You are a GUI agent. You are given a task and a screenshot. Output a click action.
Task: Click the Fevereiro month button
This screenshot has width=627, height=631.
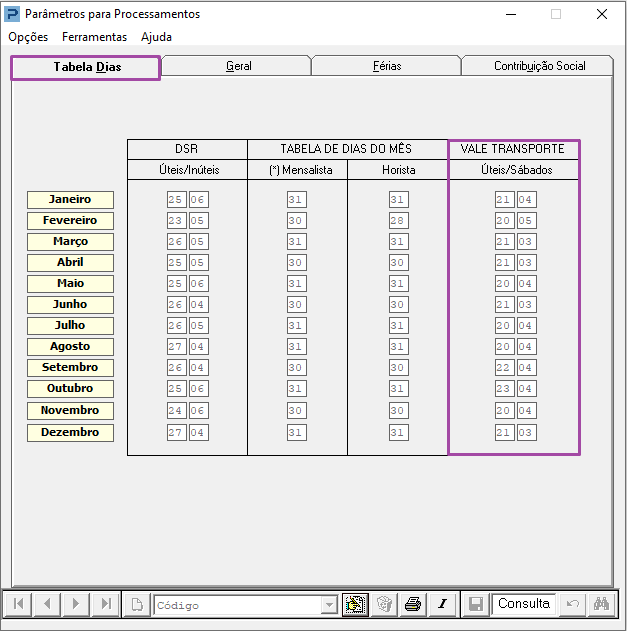[70, 221]
